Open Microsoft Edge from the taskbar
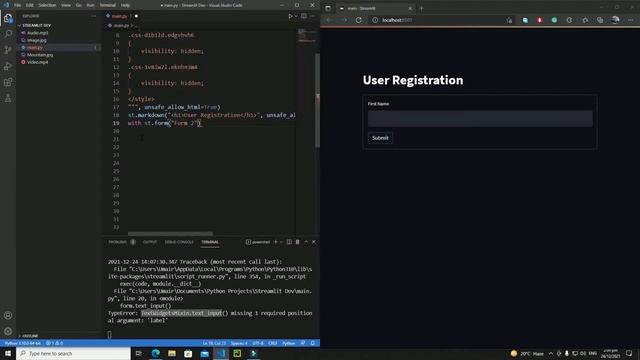 [156, 353]
